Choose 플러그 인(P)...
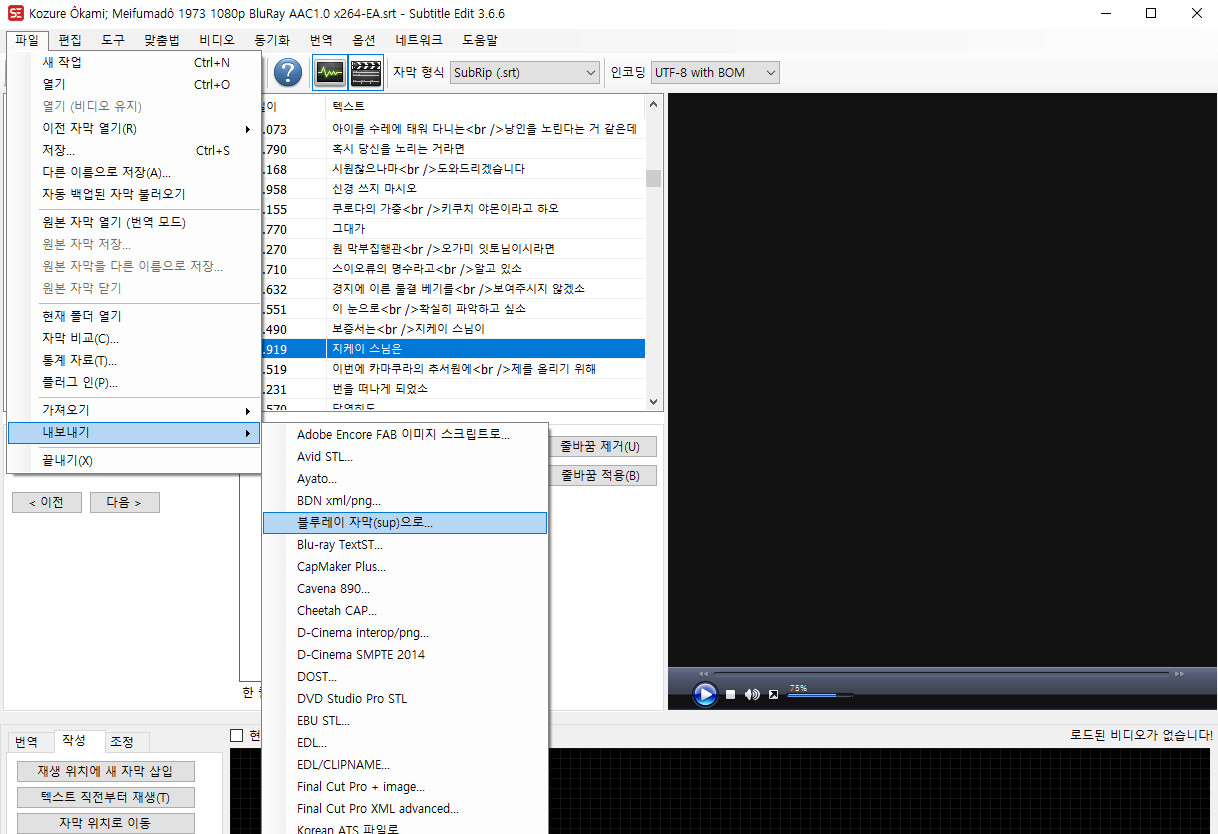 coord(133,382)
